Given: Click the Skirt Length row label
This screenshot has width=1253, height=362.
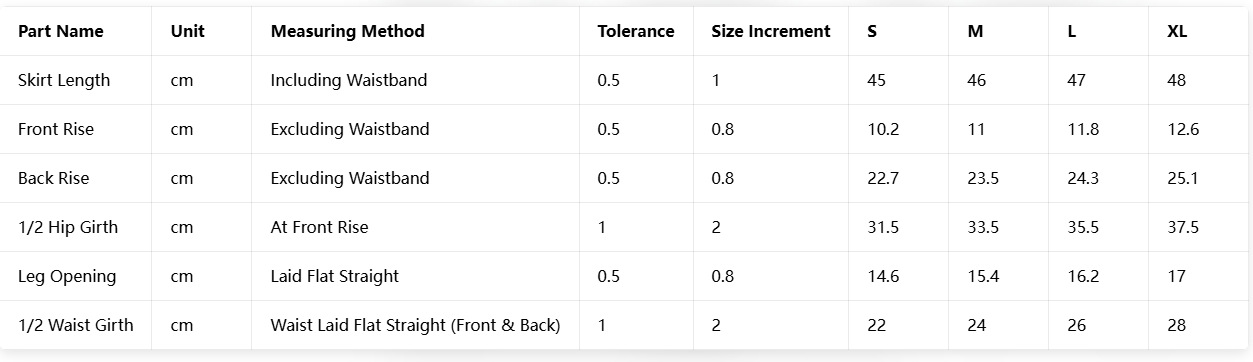Looking at the screenshot, I should [64, 80].
